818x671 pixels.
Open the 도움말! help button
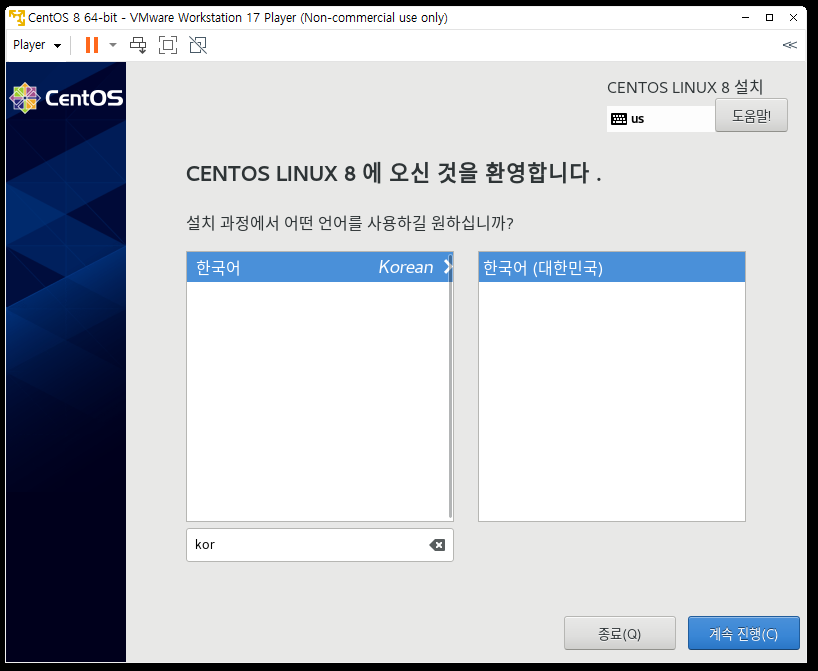coord(751,115)
